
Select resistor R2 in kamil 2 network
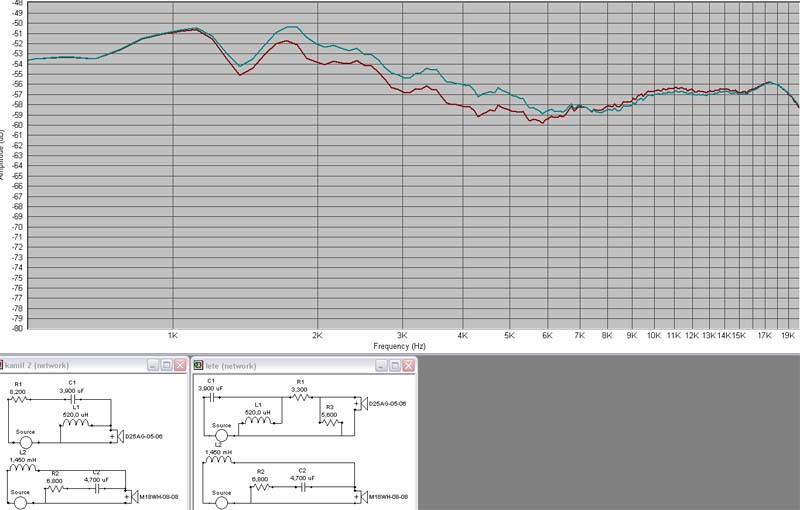[55, 488]
